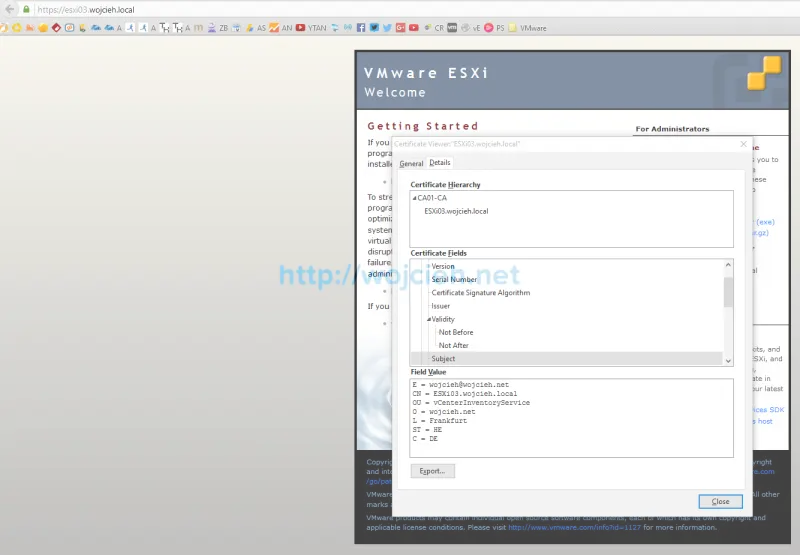Open the AS bookmark
Screen dimensions: 800x555
coord(256,28)
